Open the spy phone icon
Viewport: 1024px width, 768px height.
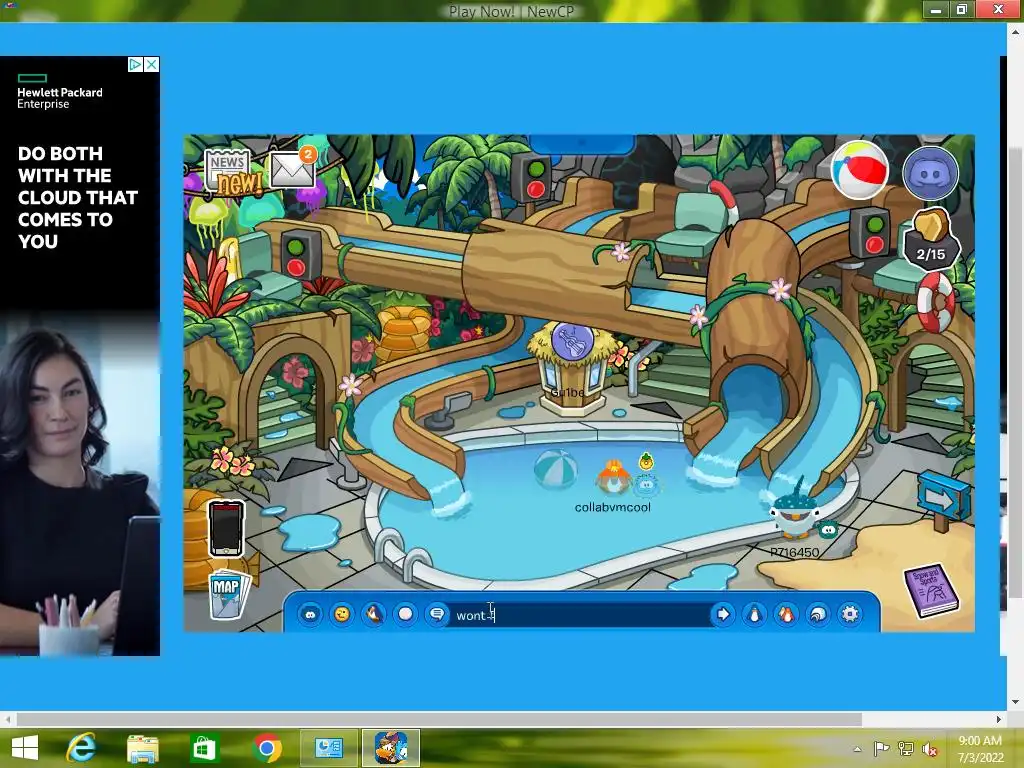(226, 529)
